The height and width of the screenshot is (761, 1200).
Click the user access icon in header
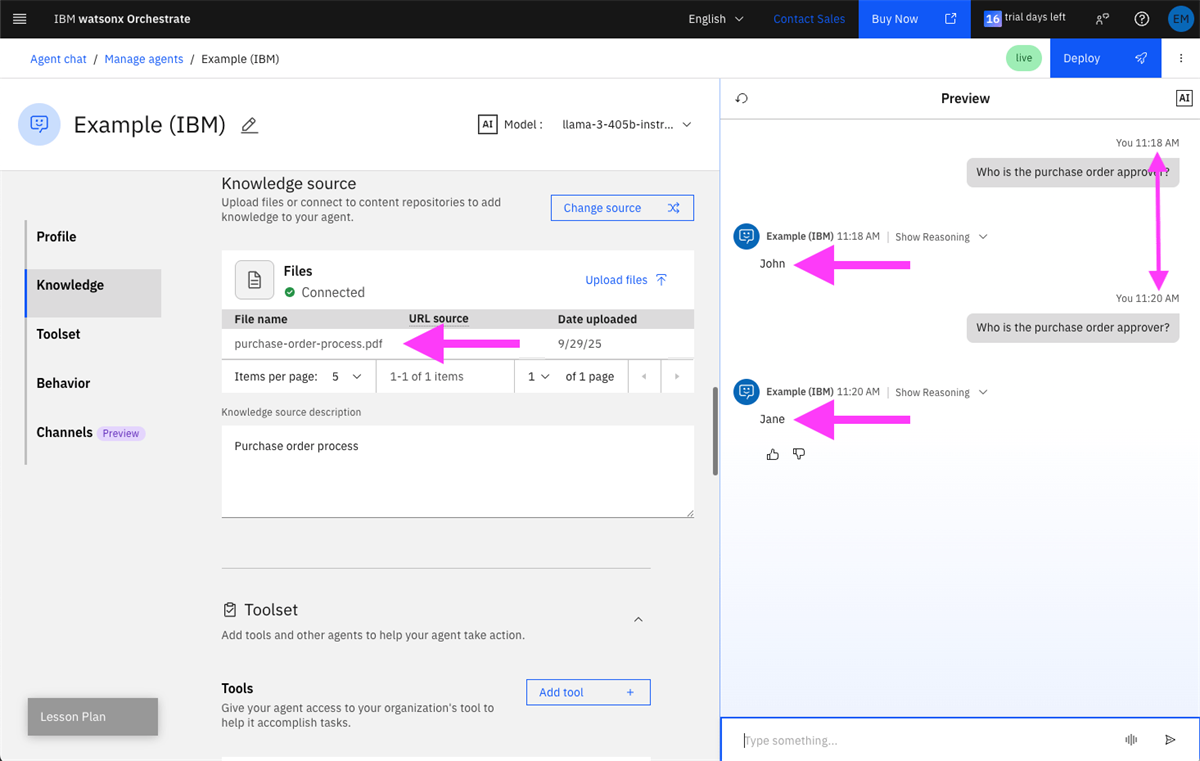pyautogui.click(x=1102, y=19)
